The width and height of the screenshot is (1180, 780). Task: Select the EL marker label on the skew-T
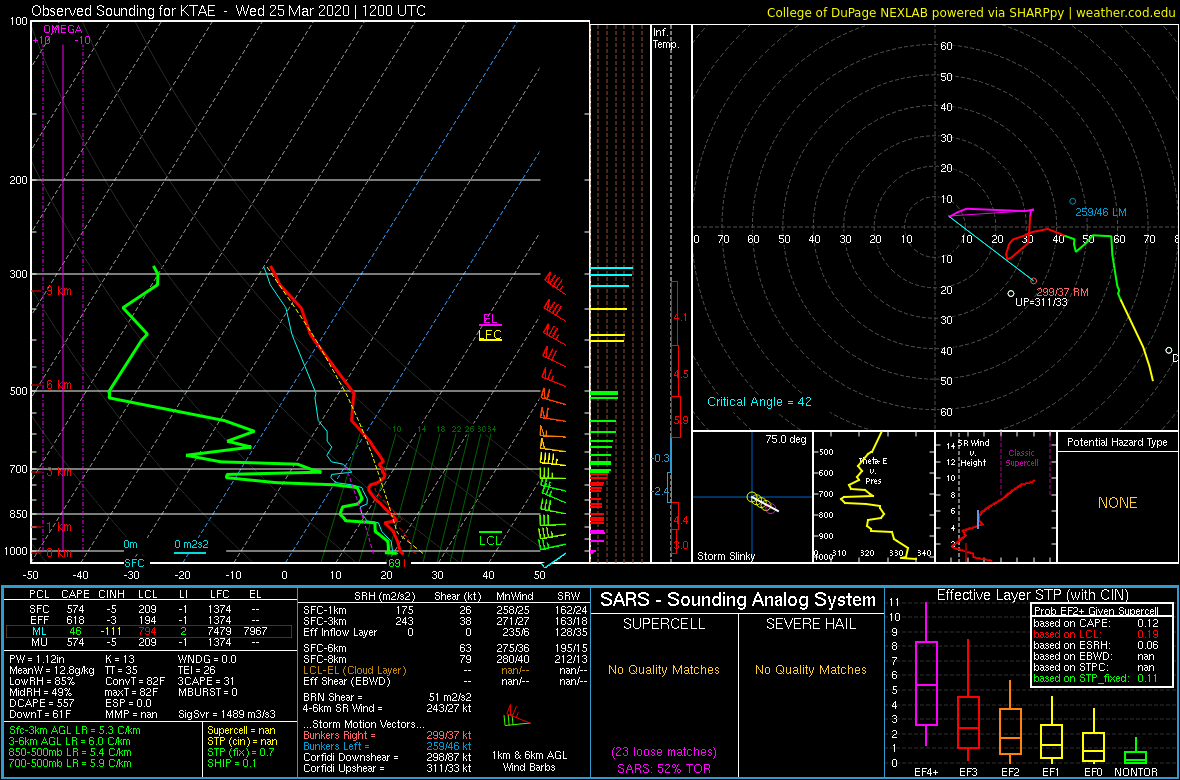(x=490, y=318)
